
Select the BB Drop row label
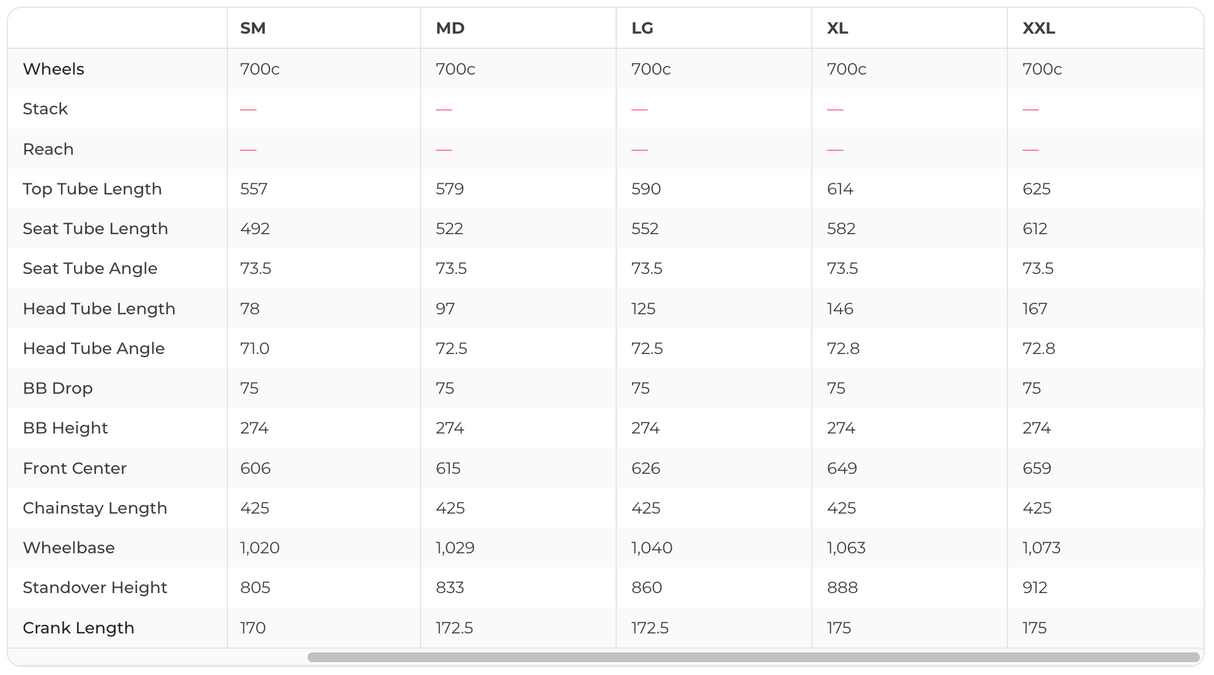coord(58,388)
